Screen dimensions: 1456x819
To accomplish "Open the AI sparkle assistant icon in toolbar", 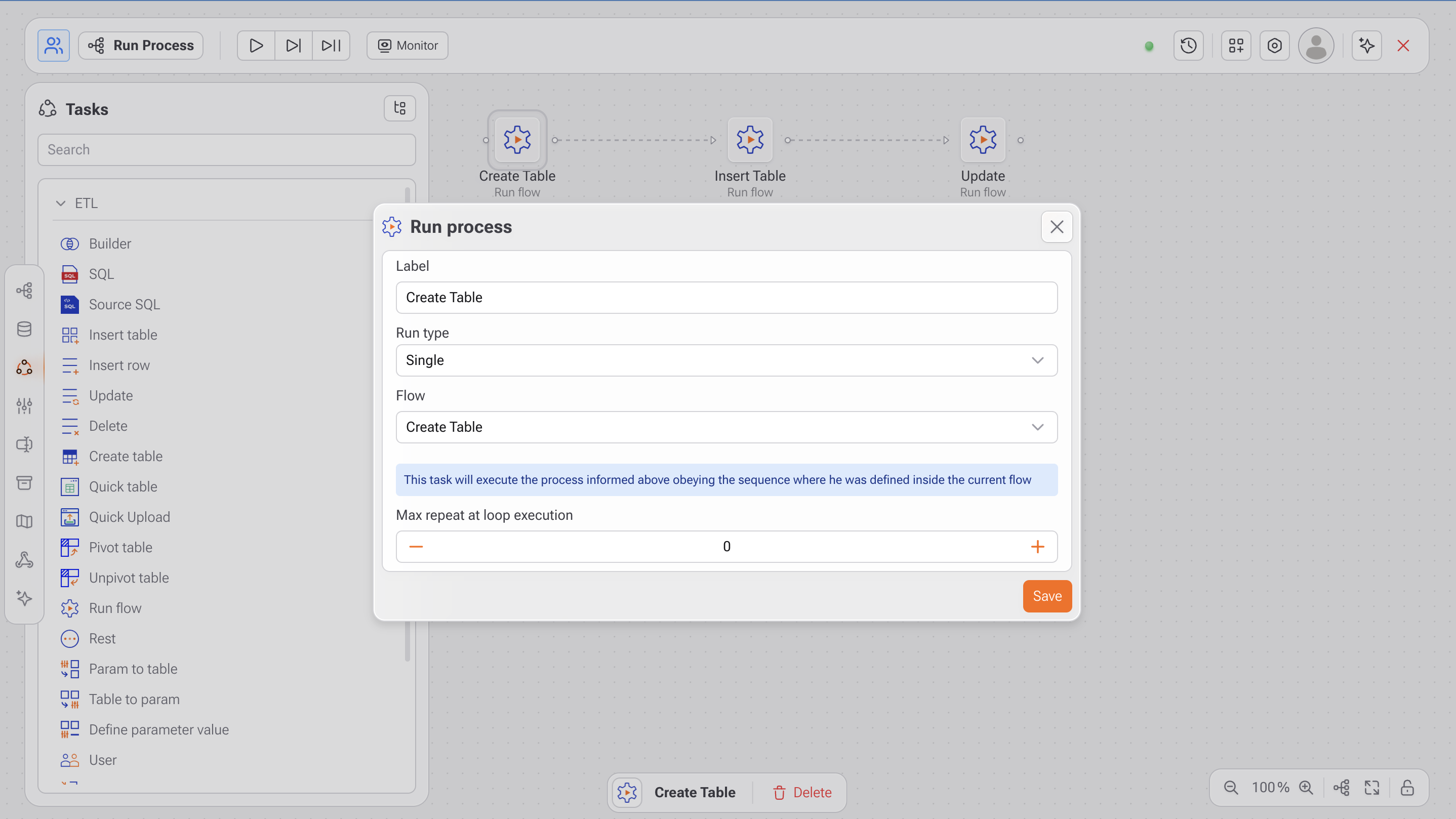I will pyautogui.click(x=1366, y=45).
